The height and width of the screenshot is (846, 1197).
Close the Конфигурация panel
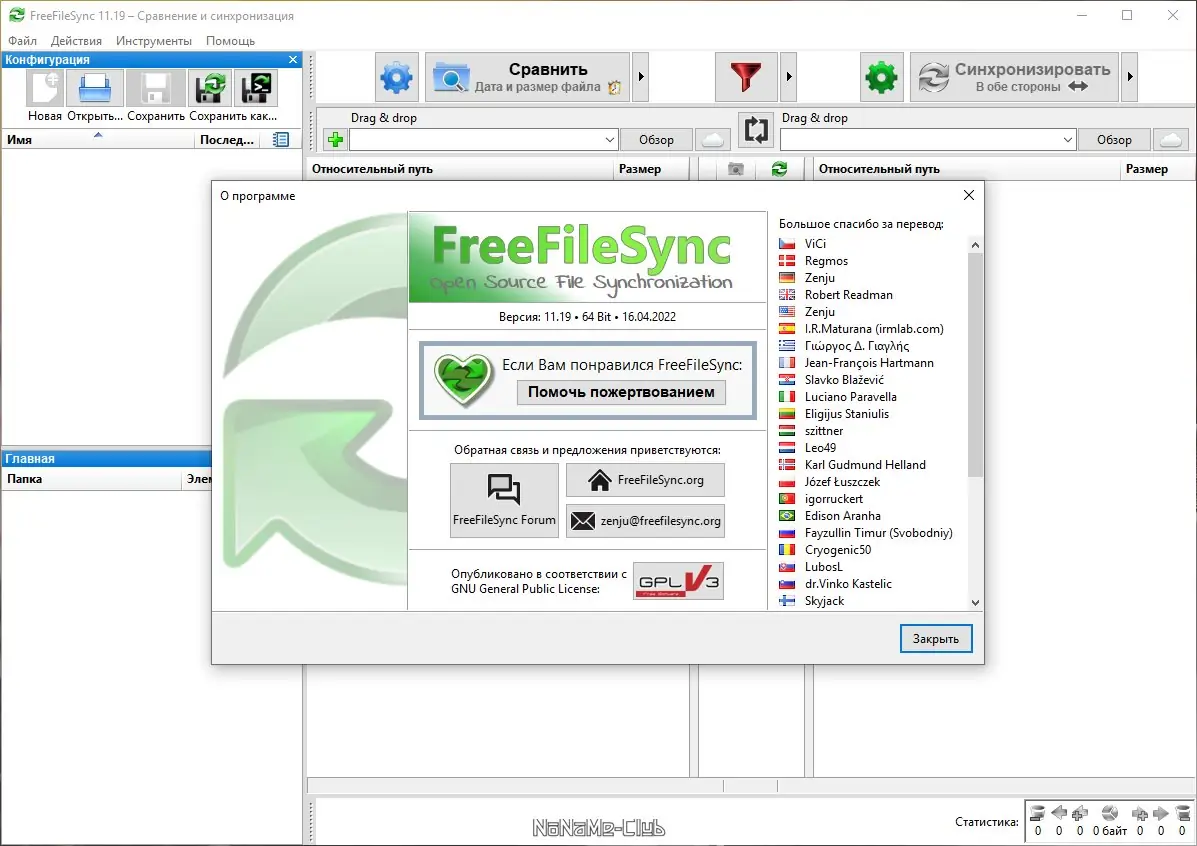[x=293, y=60]
